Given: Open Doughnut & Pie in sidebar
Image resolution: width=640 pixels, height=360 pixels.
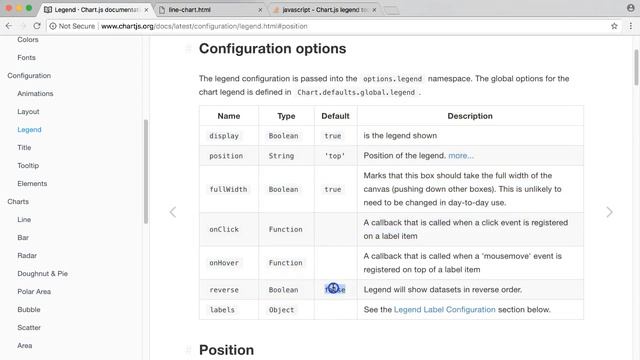Looking at the screenshot, I should click(x=42, y=273).
